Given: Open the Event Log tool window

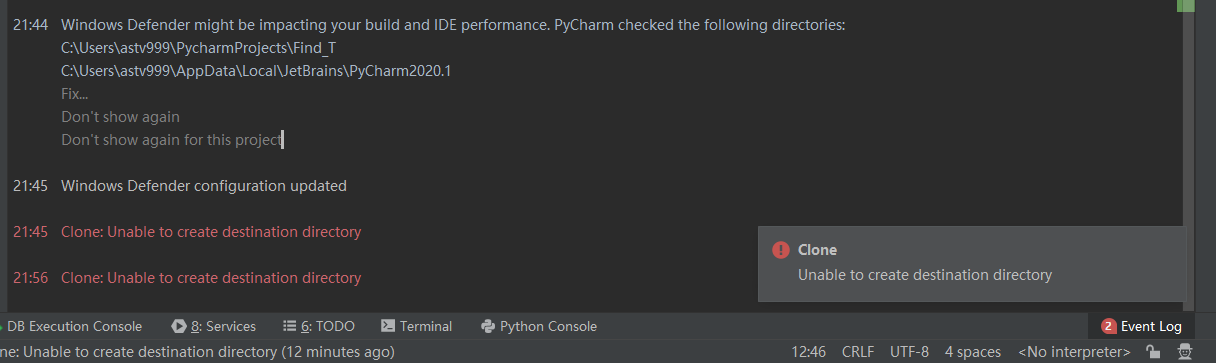Looking at the screenshot, I should 1141,326.
